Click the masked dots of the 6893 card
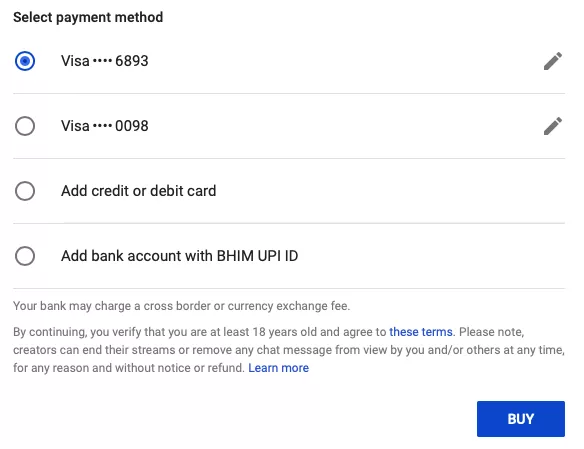 (102, 61)
